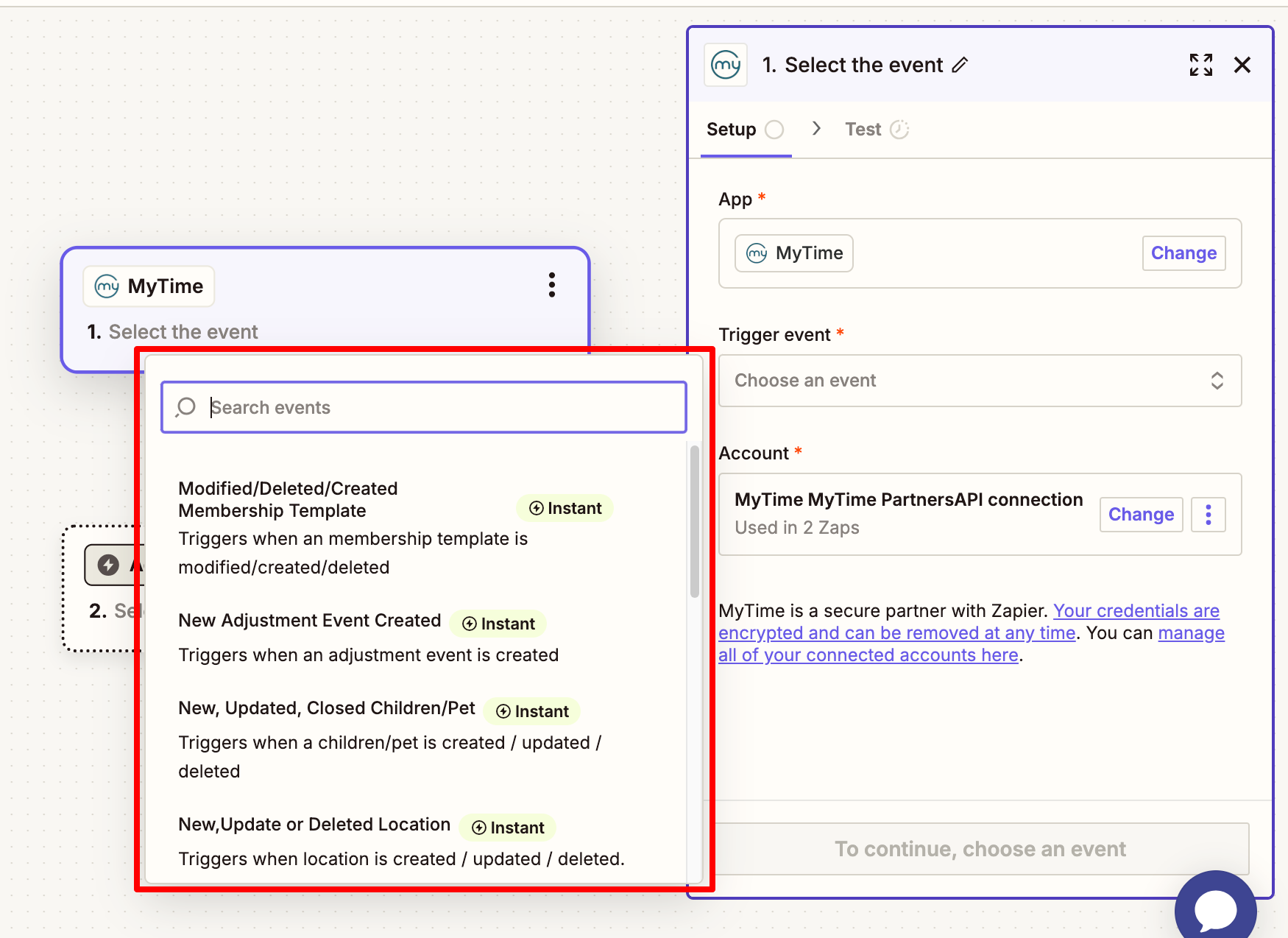This screenshot has width=1288, height=938.
Task: Click the MyTime app chip in the App field
Action: [794, 253]
